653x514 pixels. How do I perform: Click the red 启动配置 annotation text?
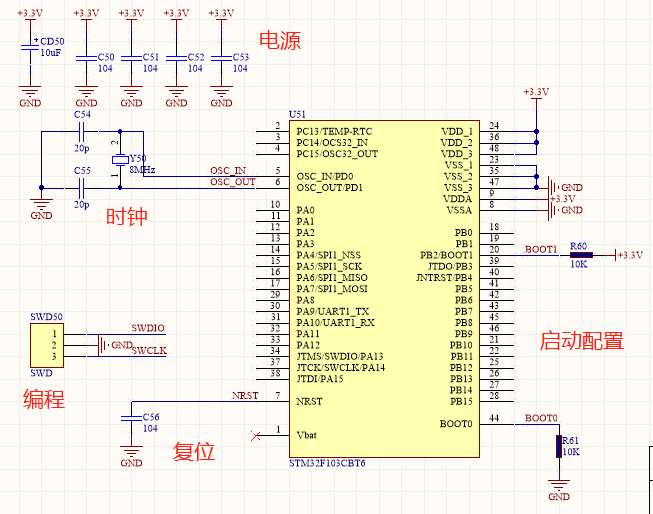click(x=582, y=341)
